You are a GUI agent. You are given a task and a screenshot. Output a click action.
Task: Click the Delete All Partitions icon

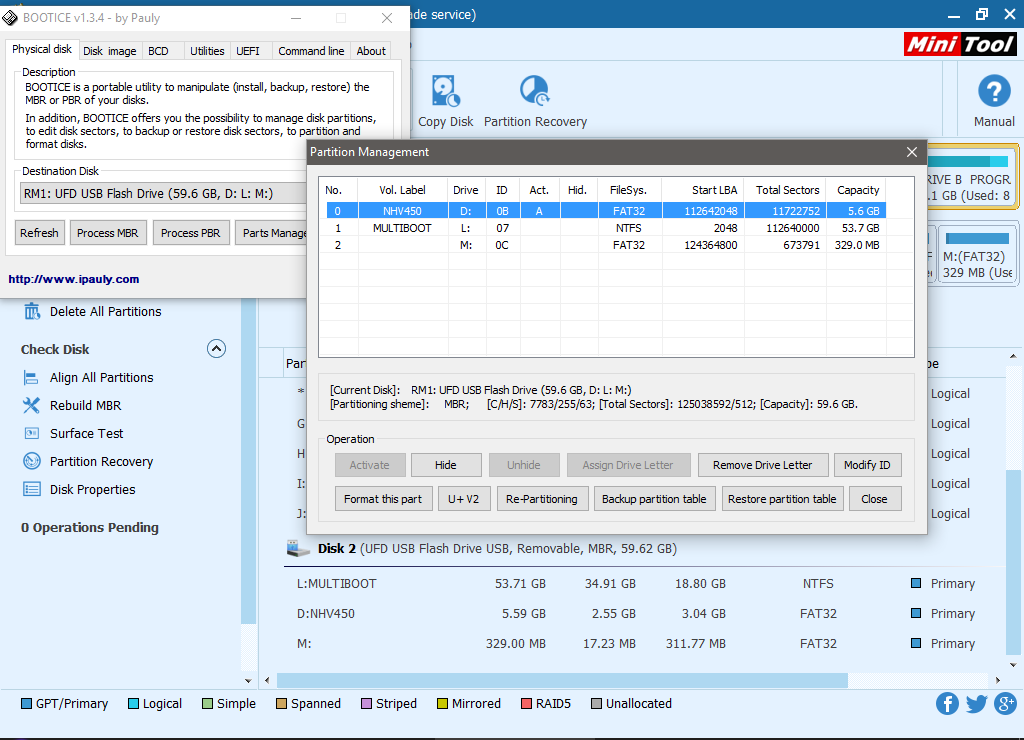pyautogui.click(x=32, y=312)
